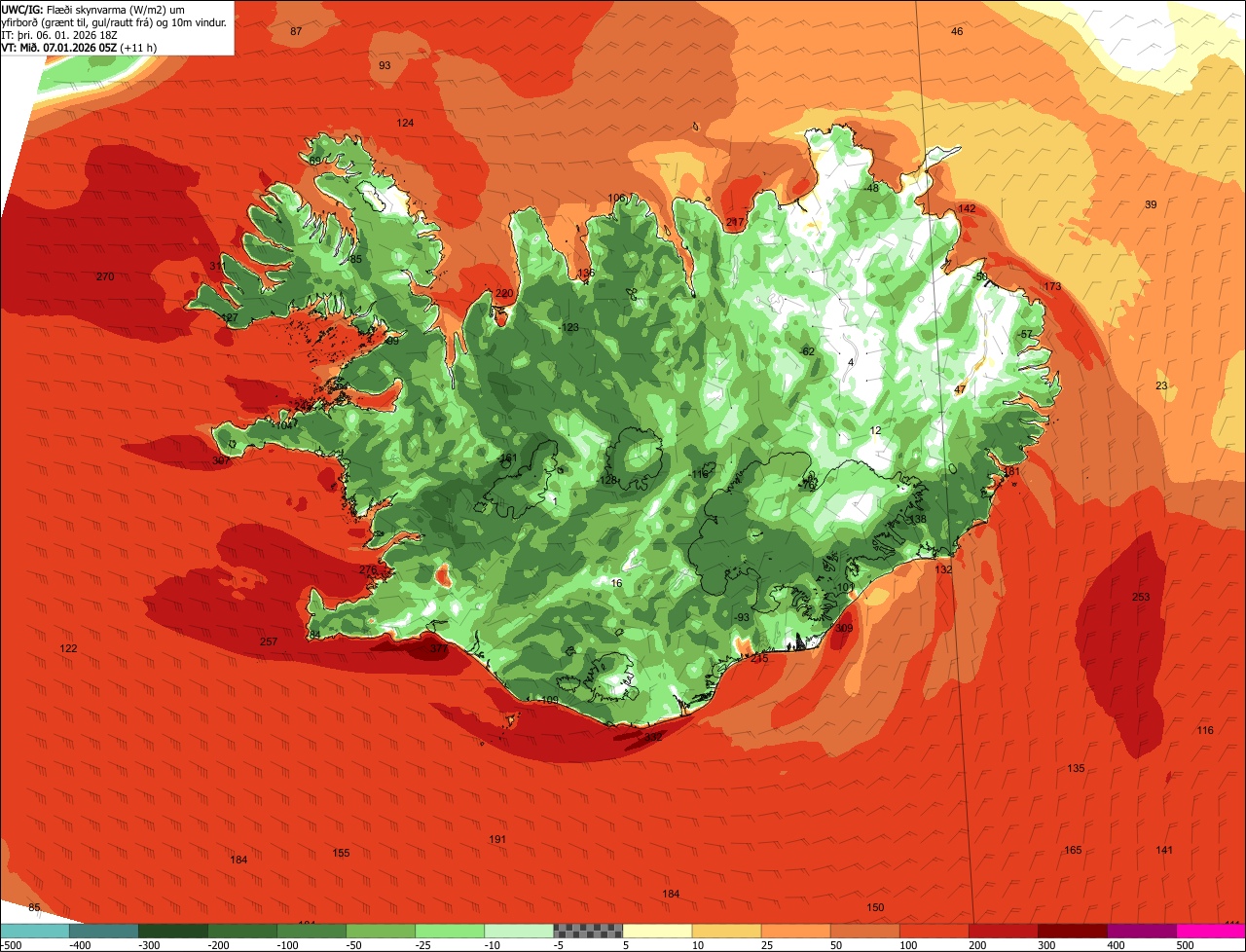Click the value 16 in south Iceland

616,584
